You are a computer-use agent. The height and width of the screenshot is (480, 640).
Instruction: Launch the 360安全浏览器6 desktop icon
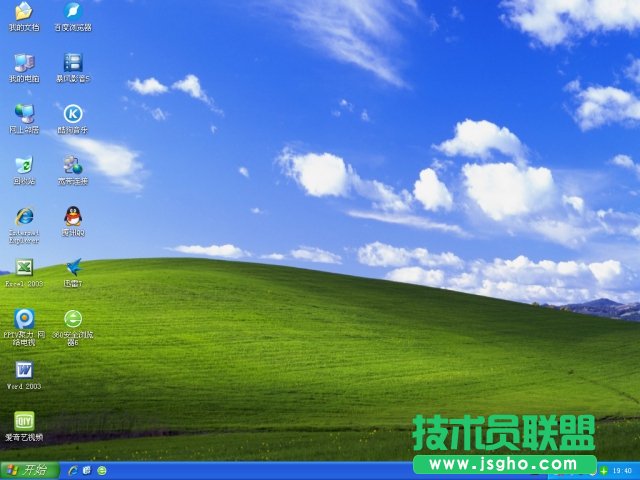pos(72,319)
